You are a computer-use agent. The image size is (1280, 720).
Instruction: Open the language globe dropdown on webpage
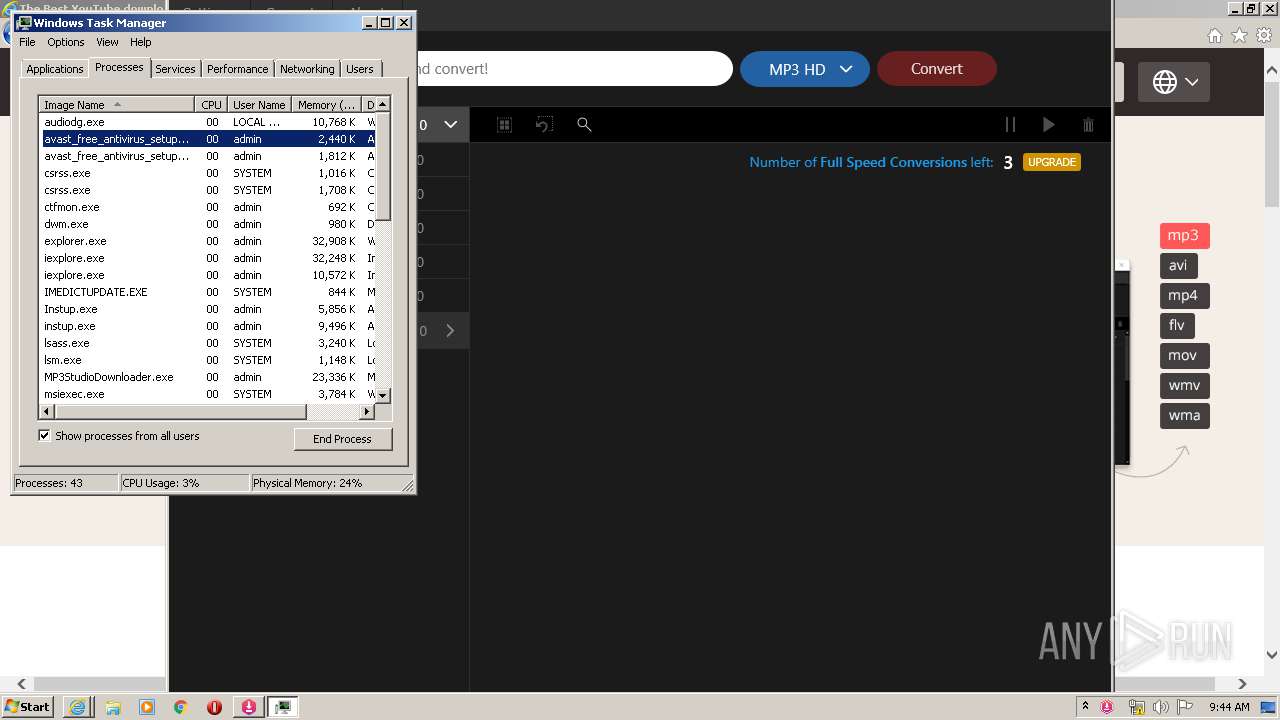1174,82
